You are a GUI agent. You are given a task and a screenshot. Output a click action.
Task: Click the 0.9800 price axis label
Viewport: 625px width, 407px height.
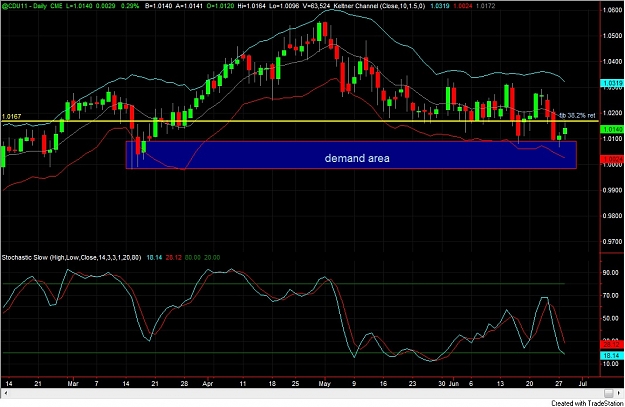[x=612, y=216]
